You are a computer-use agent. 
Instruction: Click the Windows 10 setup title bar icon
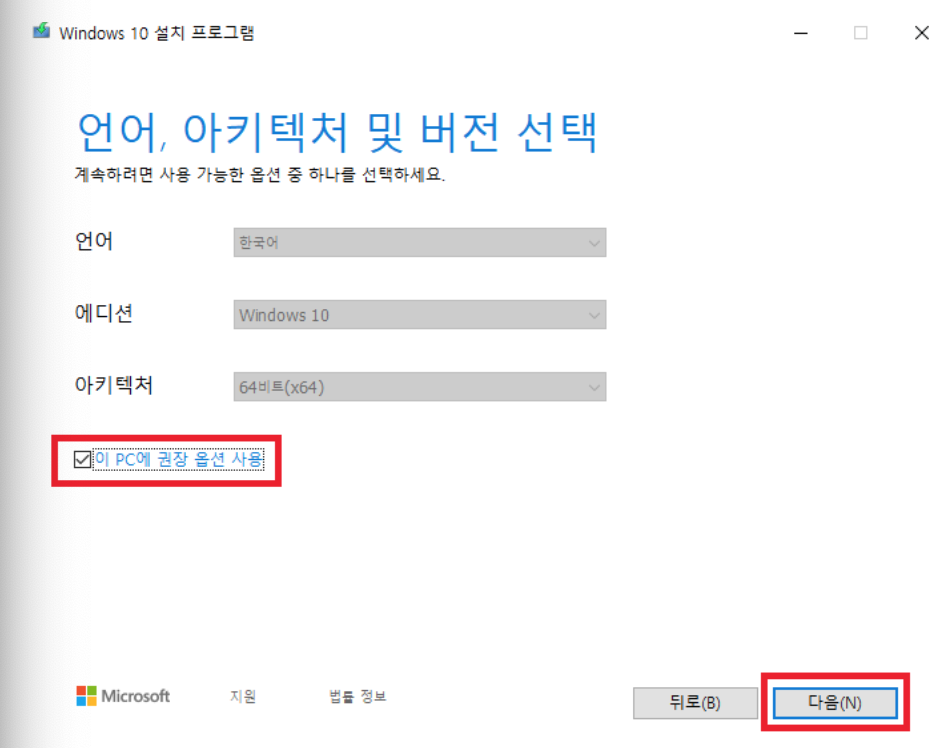pyautogui.click(x=42, y=31)
